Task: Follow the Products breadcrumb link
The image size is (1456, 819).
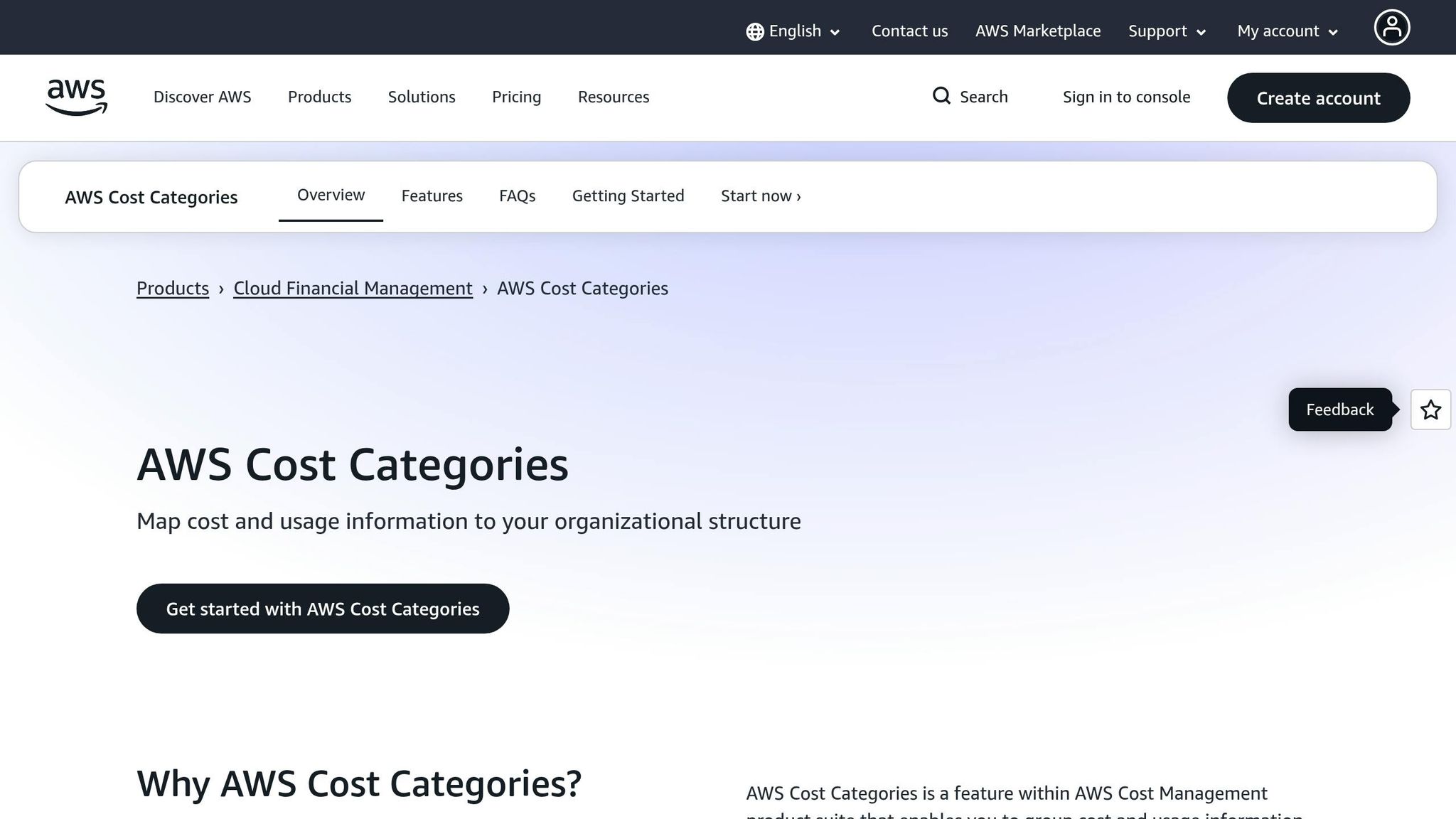Action: coord(172,288)
